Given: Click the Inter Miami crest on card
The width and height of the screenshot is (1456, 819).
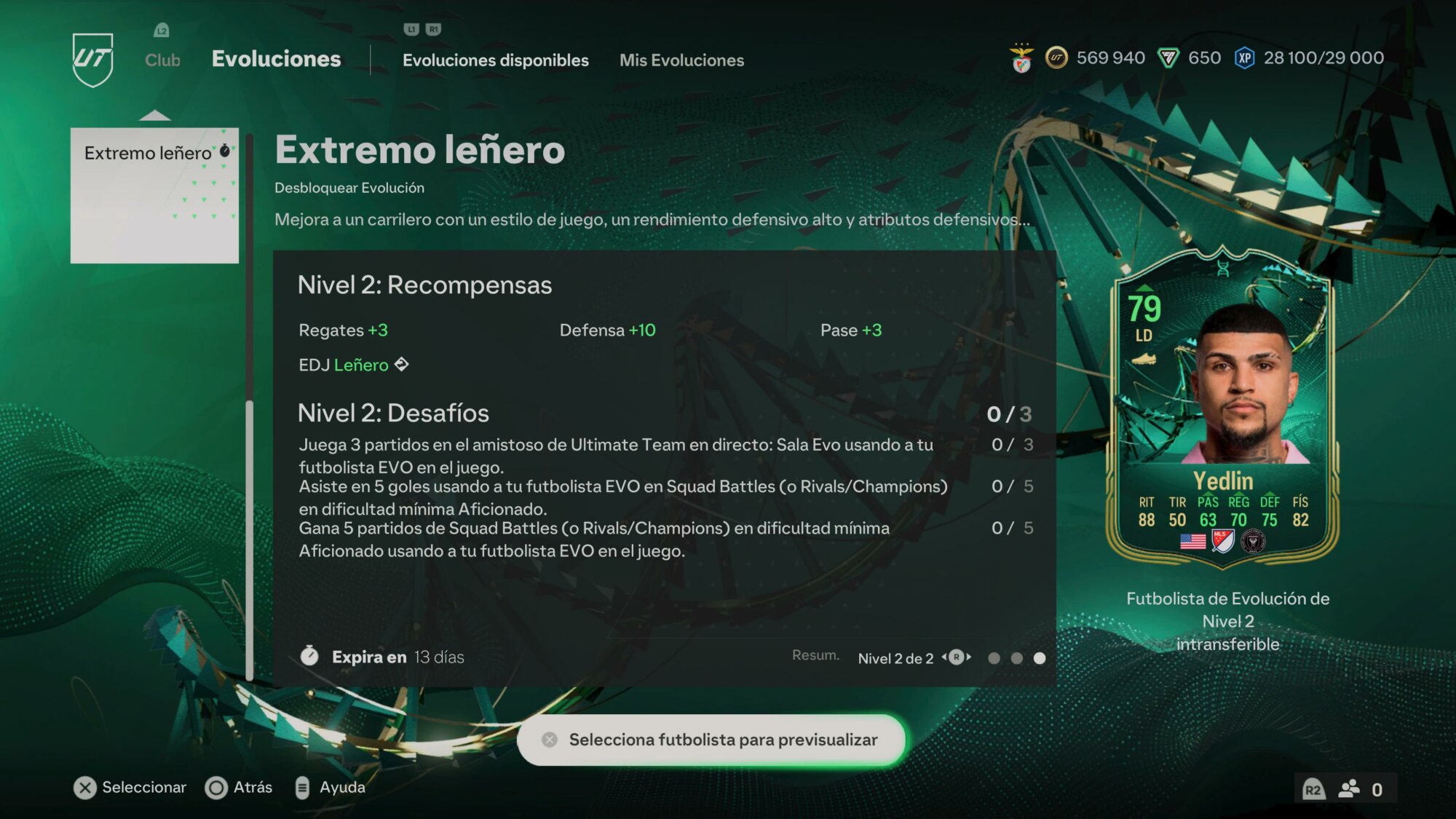Looking at the screenshot, I should (1253, 541).
